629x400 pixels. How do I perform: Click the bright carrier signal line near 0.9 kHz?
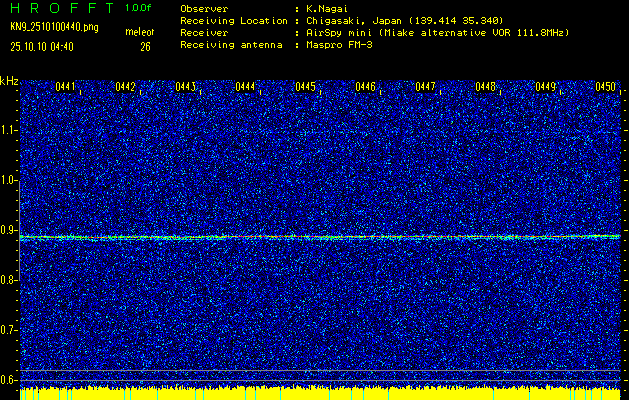320,237
